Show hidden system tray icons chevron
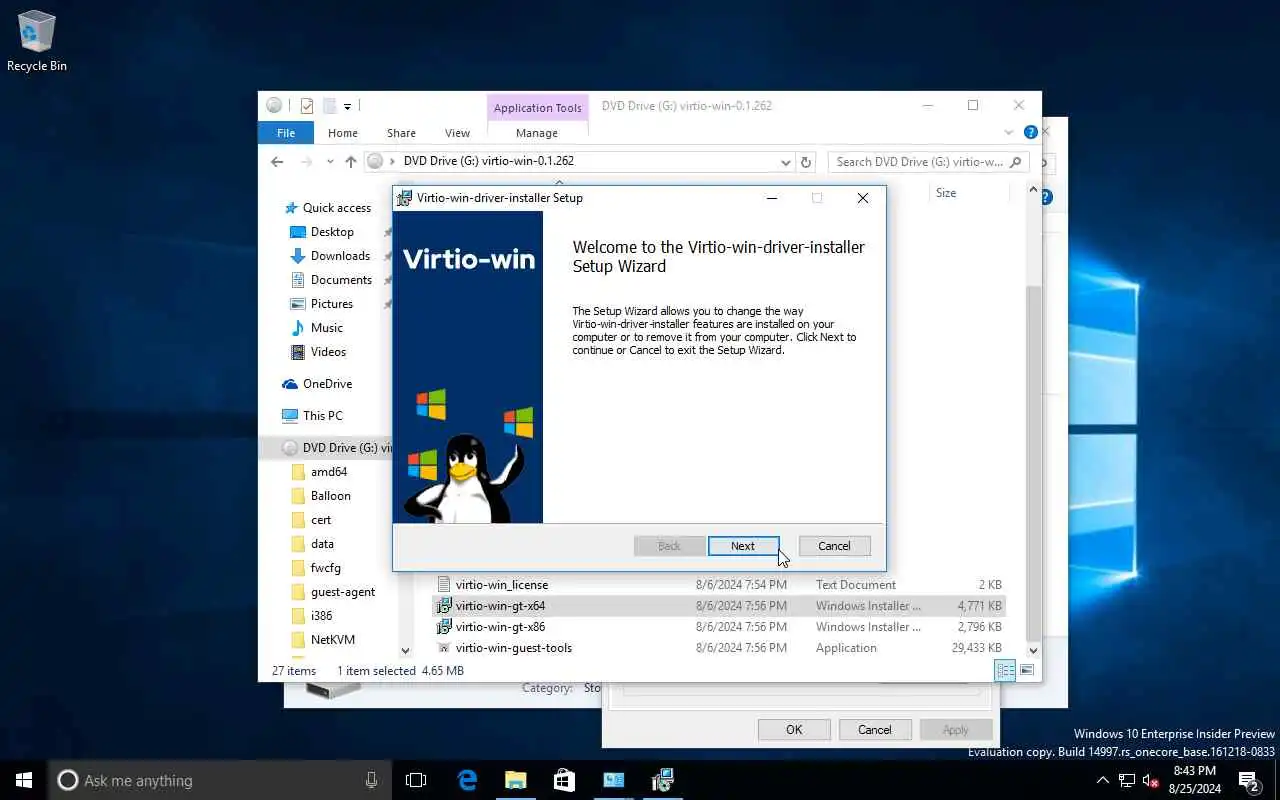The height and width of the screenshot is (800, 1280). (1102, 780)
